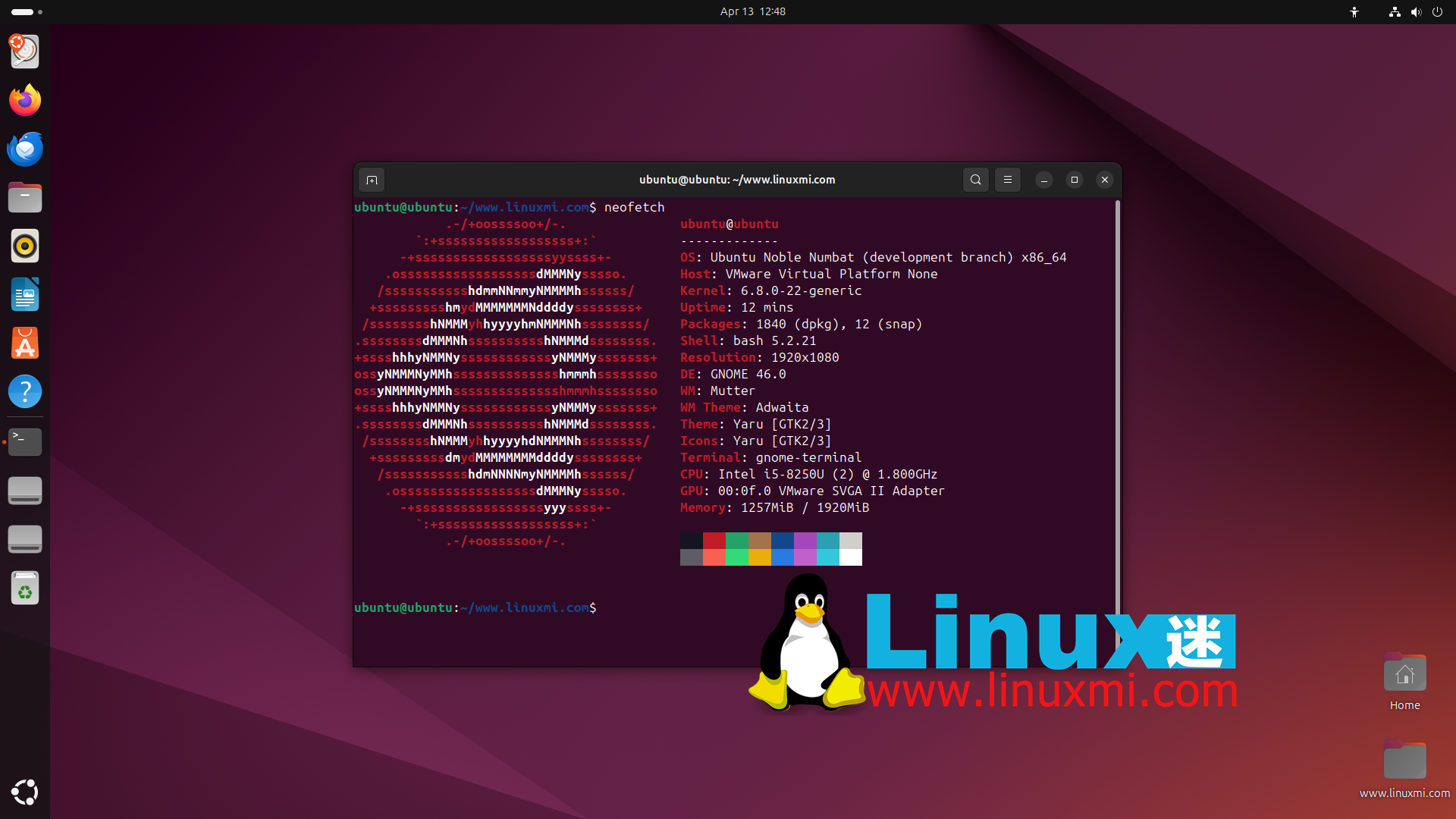Viewport: 1456px width, 819px height.
Task: Open LibreOffice Writer from the dock
Action: click(x=24, y=294)
